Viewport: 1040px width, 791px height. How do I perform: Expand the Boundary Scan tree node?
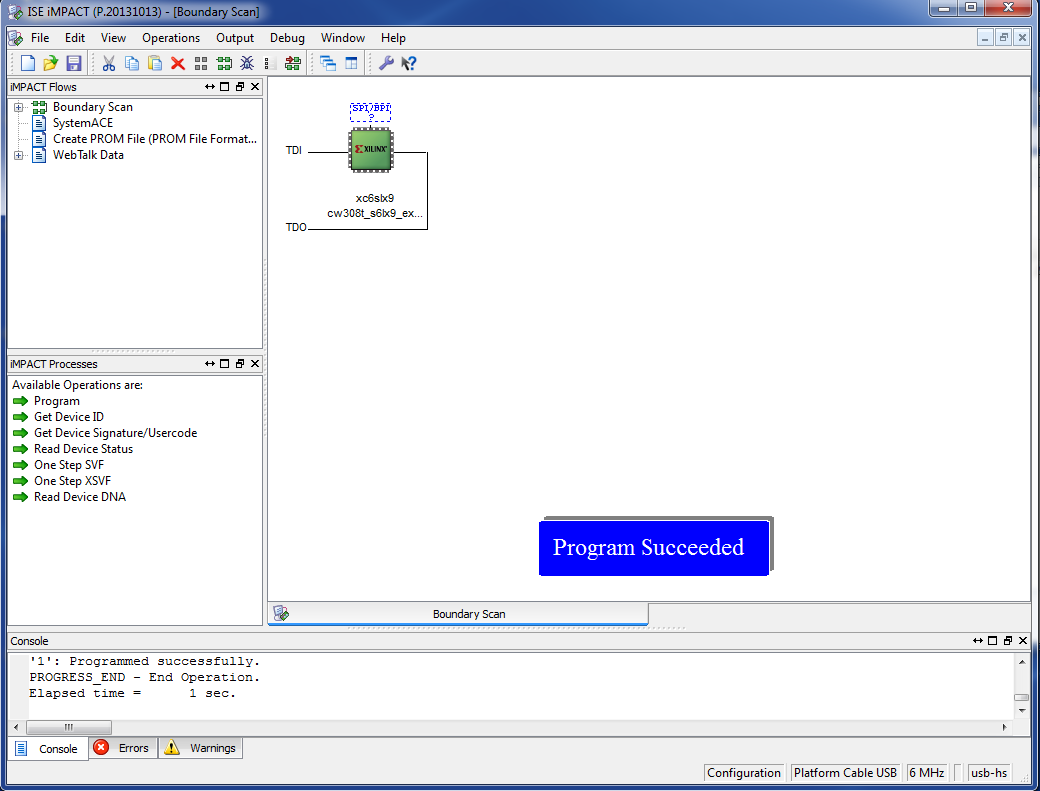pyautogui.click(x=19, y=107)
